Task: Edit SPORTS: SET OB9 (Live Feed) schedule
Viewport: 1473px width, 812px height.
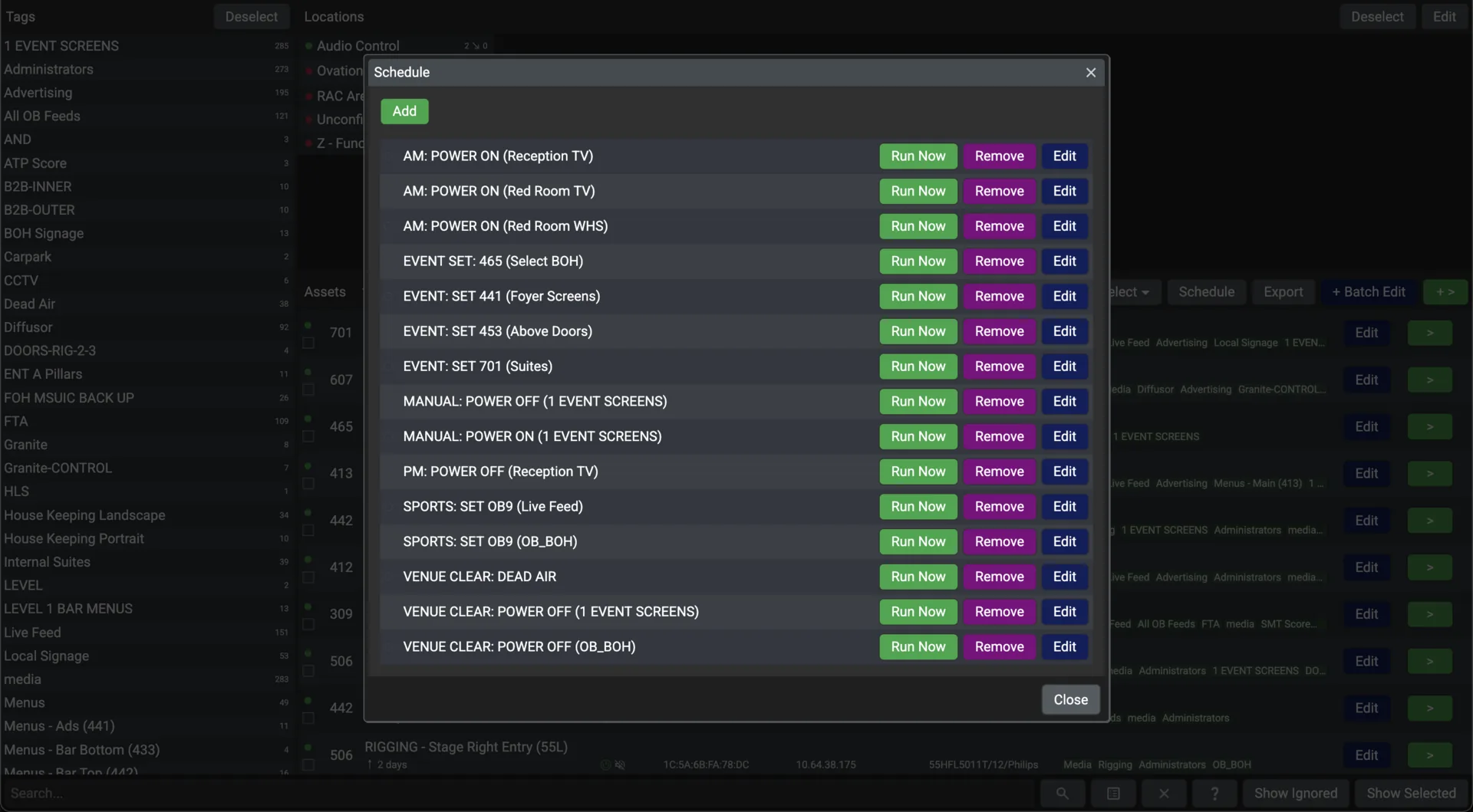Action: click(x=1064, y=506)
